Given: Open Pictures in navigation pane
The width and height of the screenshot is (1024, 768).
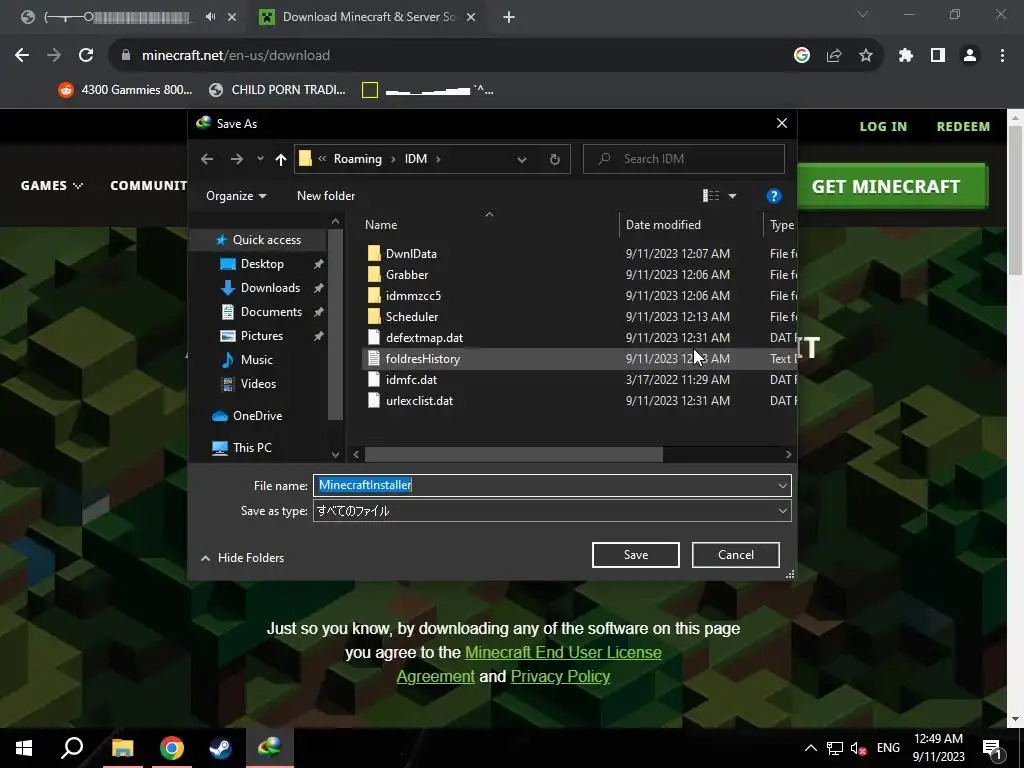Looking at the screenshot, I should click(261, 336).
